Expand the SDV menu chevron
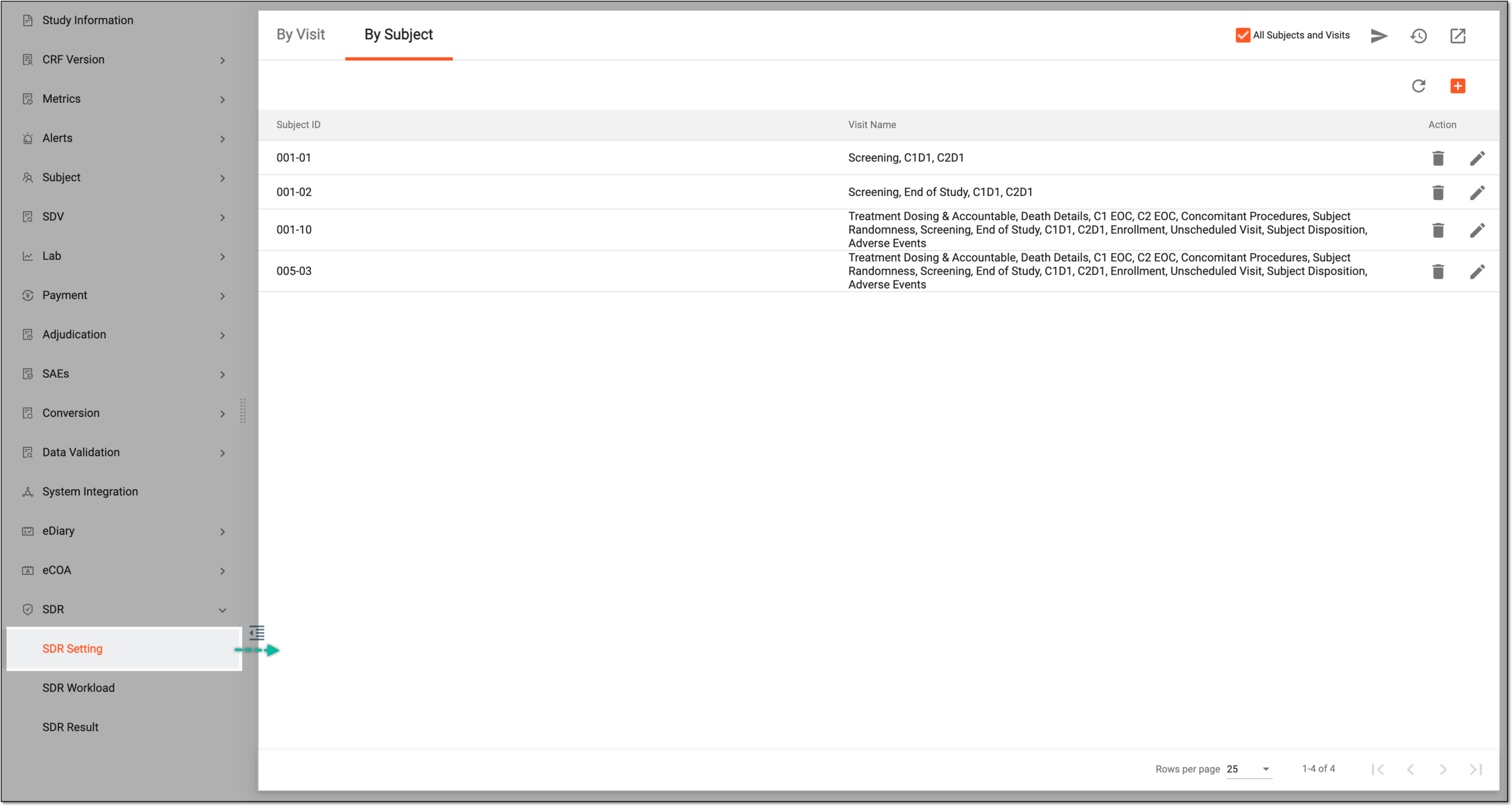 pyautogui.click(x=223, y=217)
